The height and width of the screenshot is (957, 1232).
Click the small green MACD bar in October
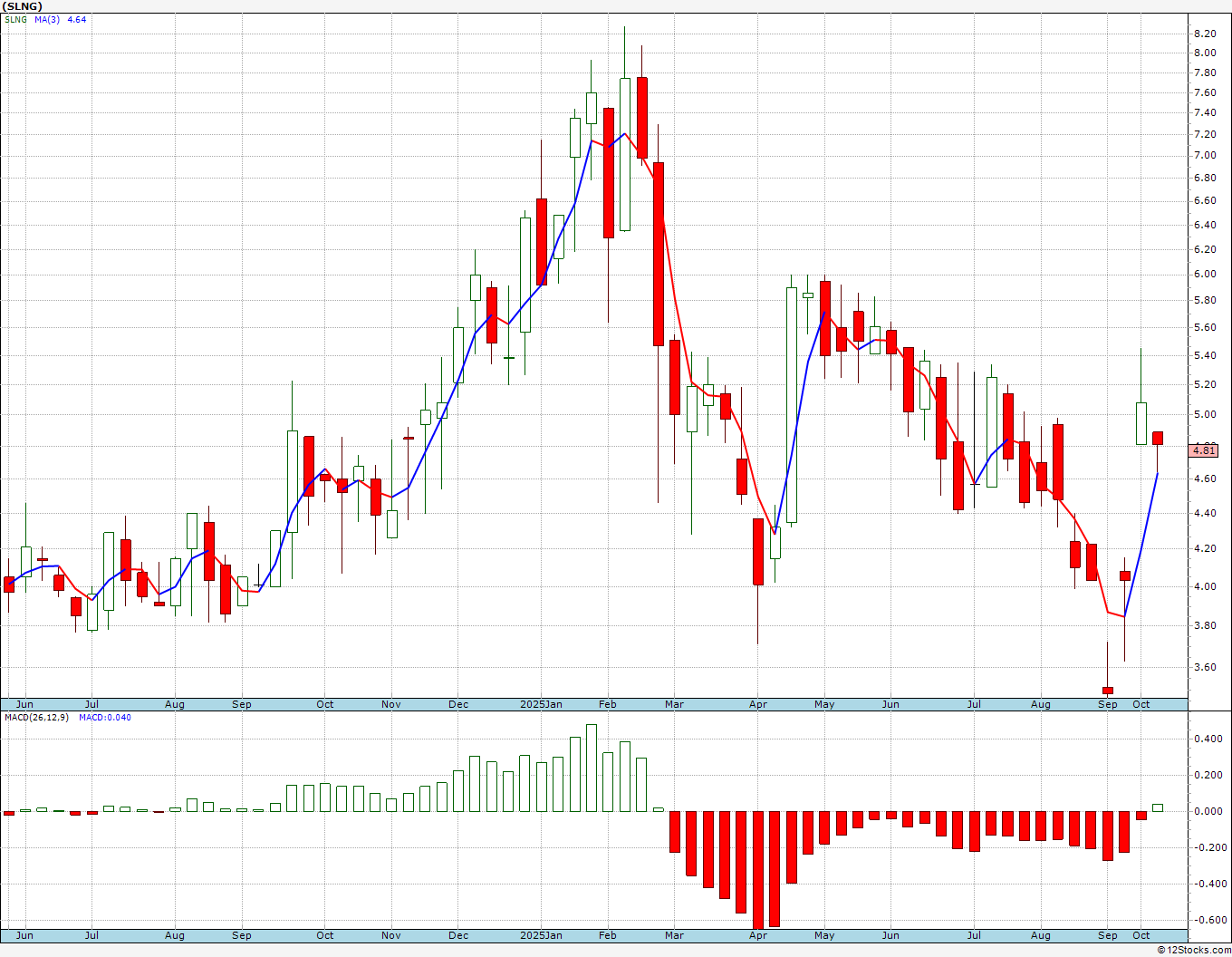point(1158,807)
